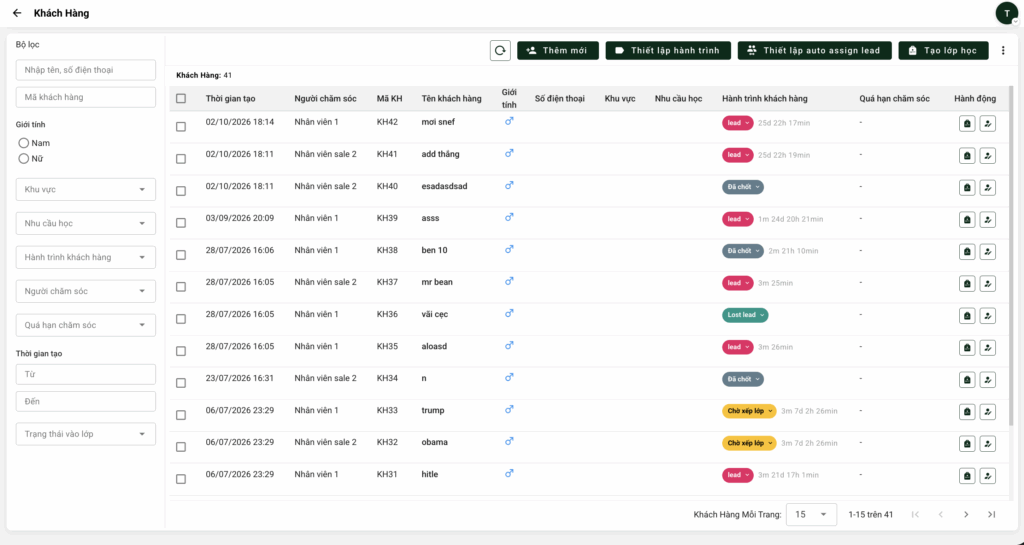Select the Nữ gender radio button
Screen dimensions: 1024x545
(x=24, y=158)
